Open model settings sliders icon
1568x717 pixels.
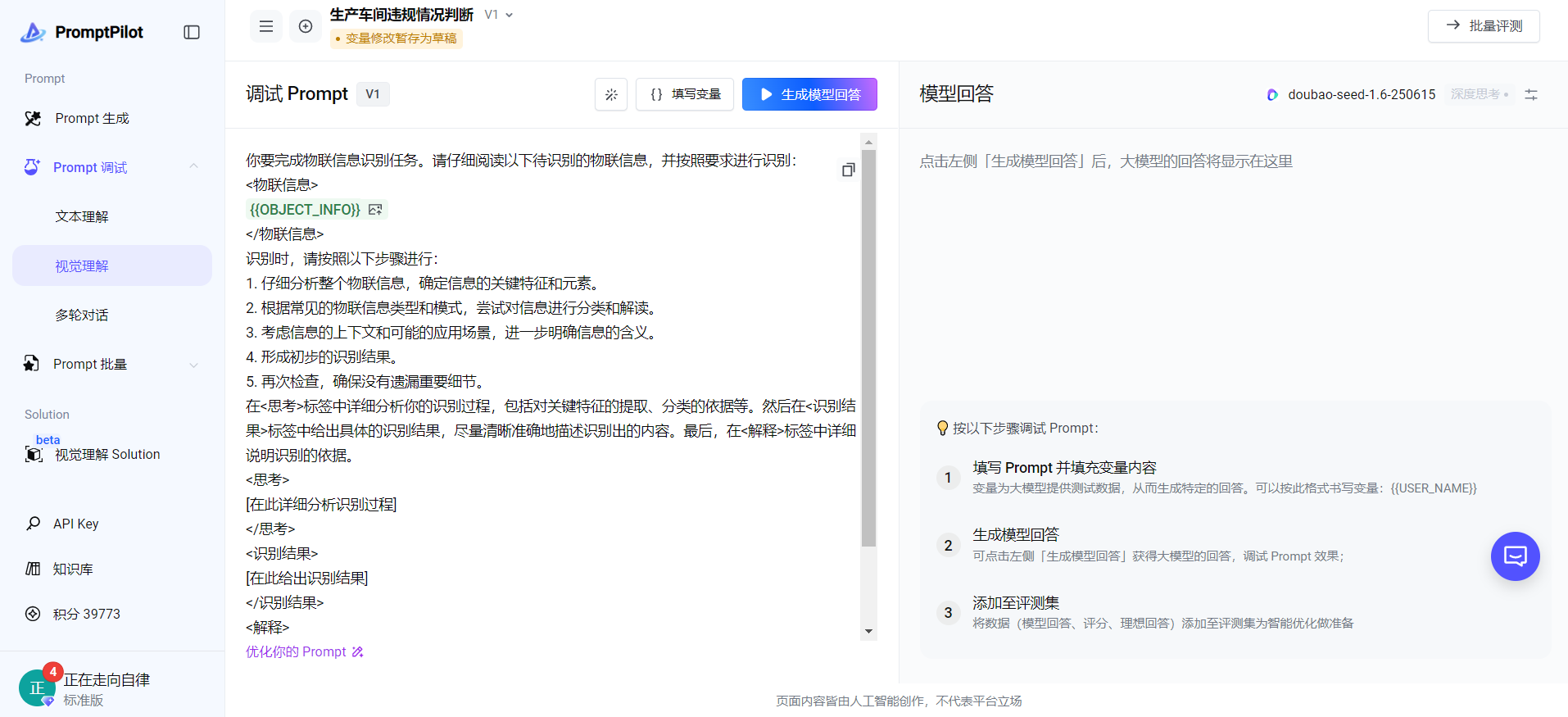point(1530,94)
